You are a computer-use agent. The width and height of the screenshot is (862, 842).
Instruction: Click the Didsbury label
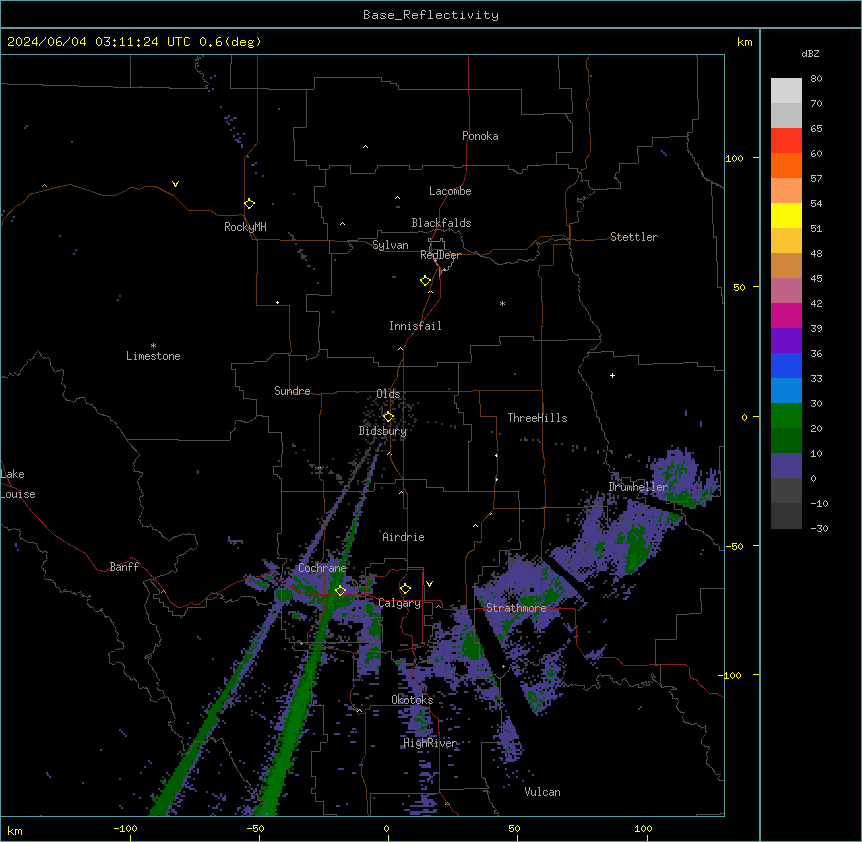(x=383, y=431)
